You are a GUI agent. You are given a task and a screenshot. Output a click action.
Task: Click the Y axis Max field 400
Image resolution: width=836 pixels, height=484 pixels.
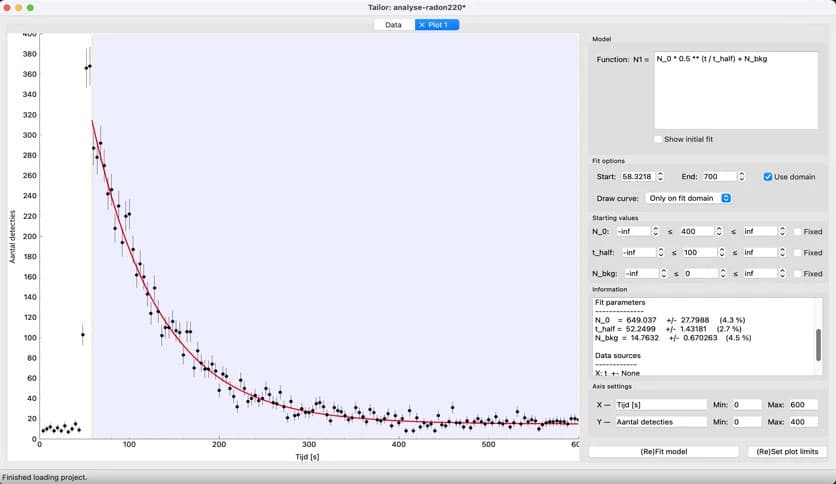(803, 422)
